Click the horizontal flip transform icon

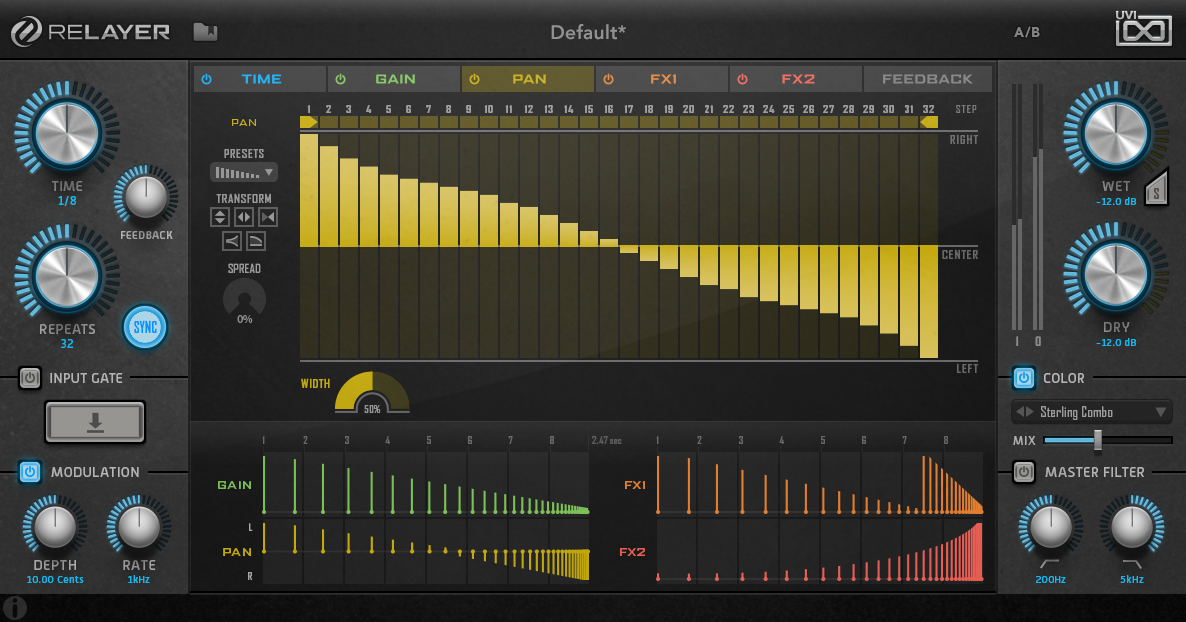(x=244, y=217)
